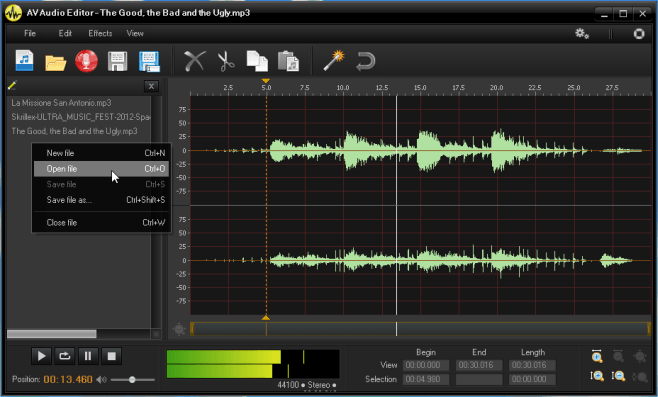
Task: Click the View Length time field
Action: pos(532,366)
